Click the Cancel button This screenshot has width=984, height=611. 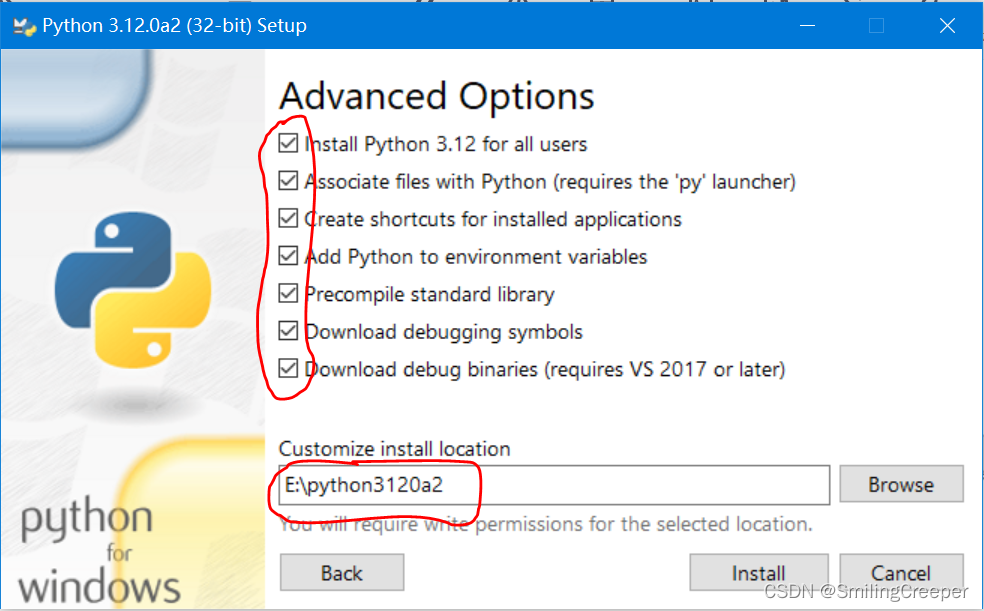(x=901, y=572)
